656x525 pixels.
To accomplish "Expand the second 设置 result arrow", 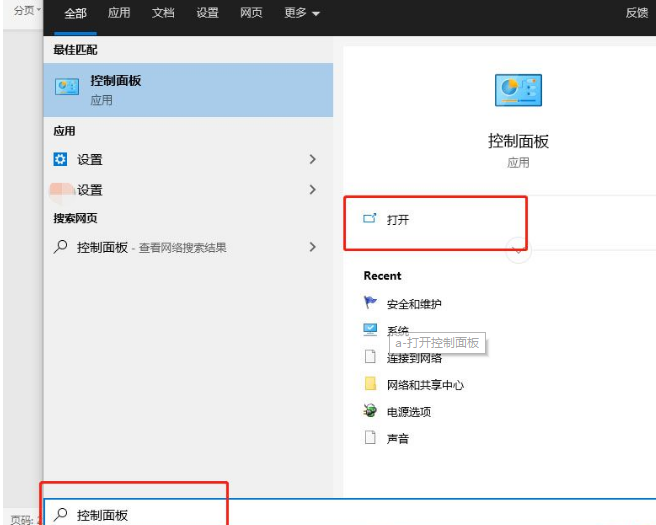I will [x=313, y=190].
